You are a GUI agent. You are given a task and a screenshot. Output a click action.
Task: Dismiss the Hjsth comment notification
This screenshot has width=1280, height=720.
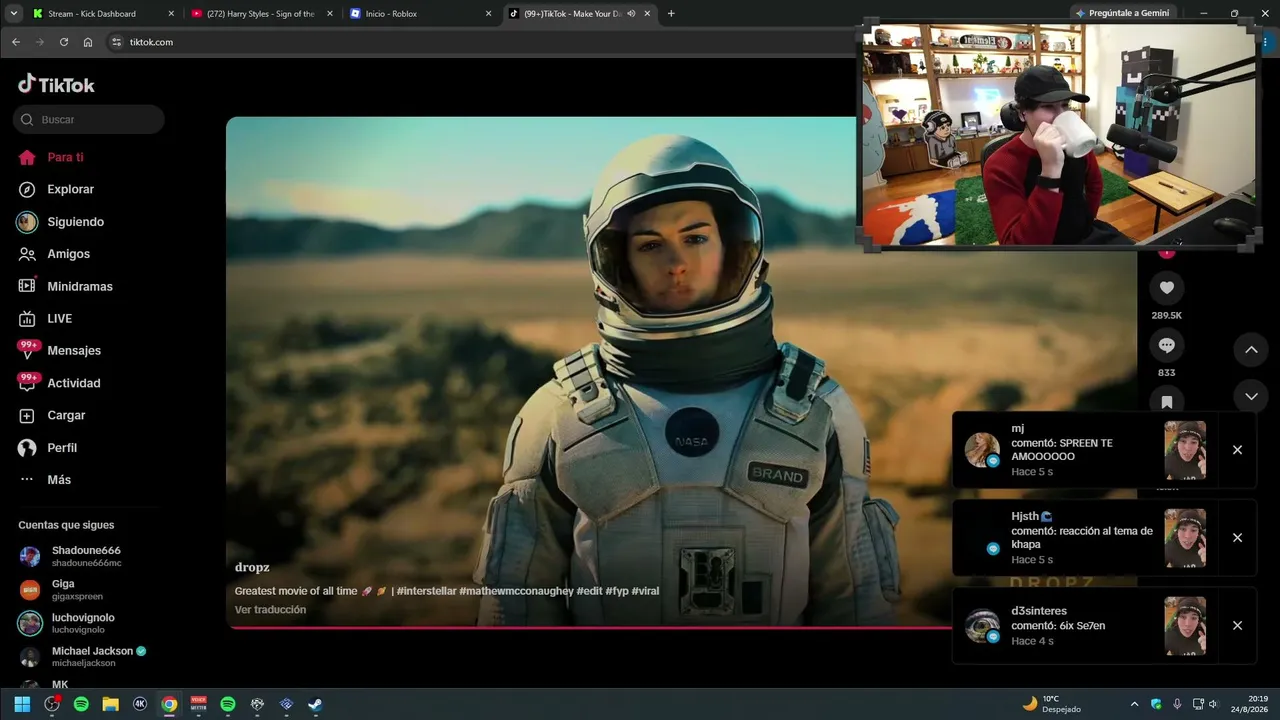click(1237, 538)
